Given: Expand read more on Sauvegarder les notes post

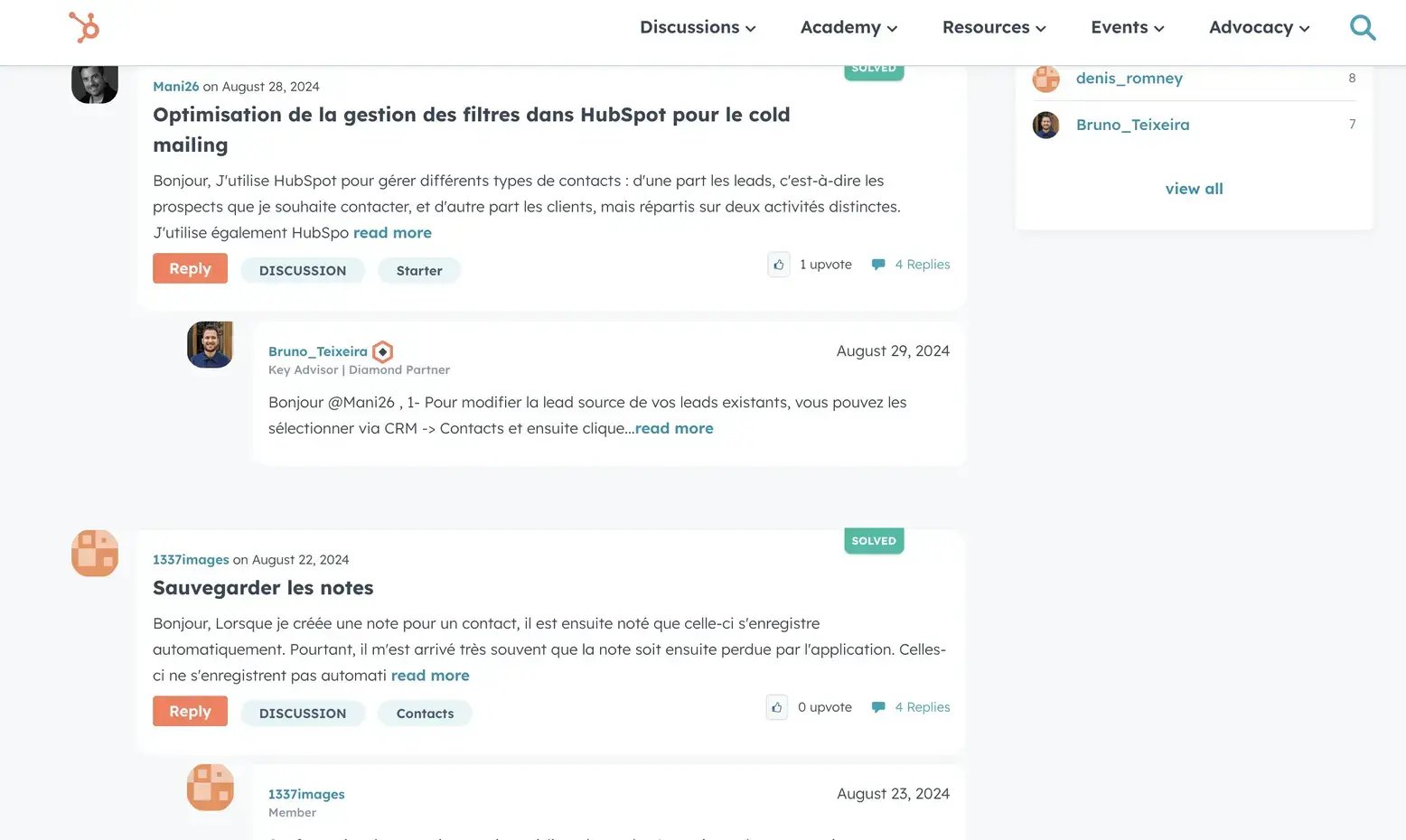Looking at the screenshot, I should tap(430, 676).
